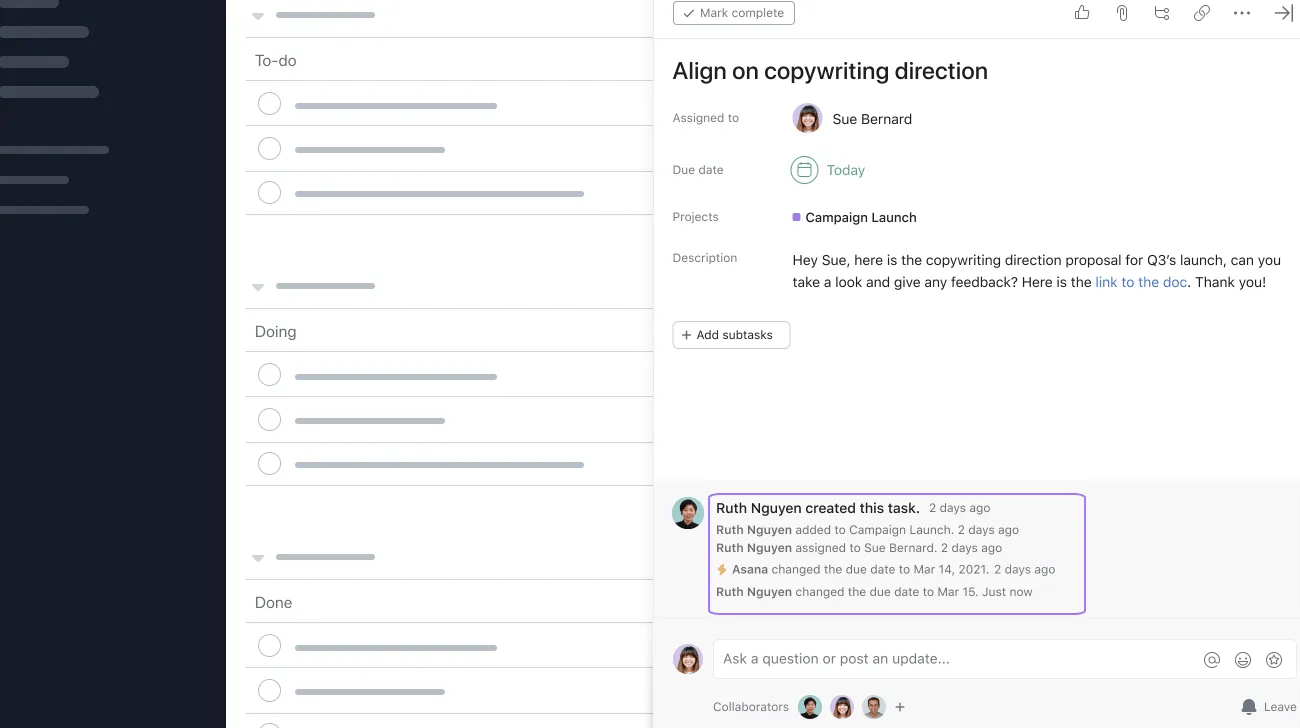Mark the task complete

[x=733, y=13]
